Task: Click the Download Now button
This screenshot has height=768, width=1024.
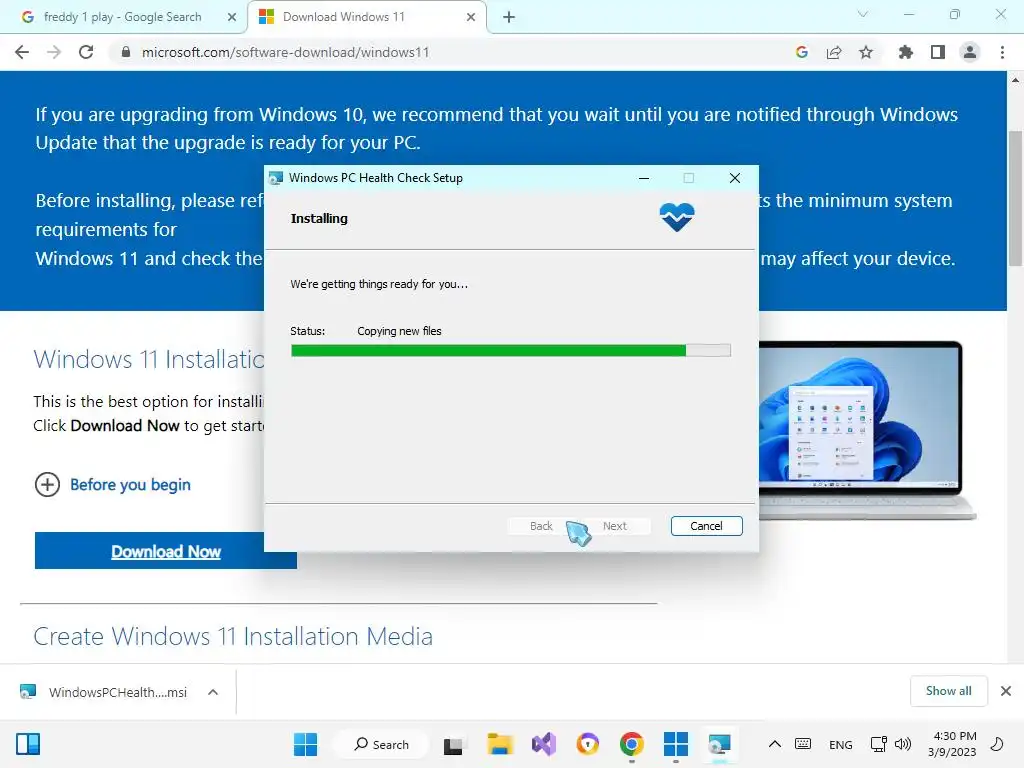Action: coord(165,551)
